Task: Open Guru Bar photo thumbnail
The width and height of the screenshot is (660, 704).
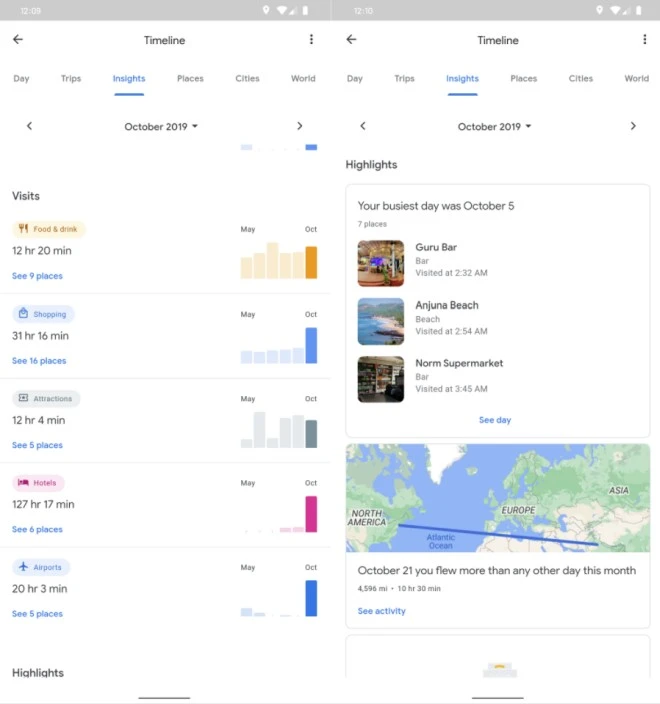Action: pyautogui.click(x=381, y=263)
